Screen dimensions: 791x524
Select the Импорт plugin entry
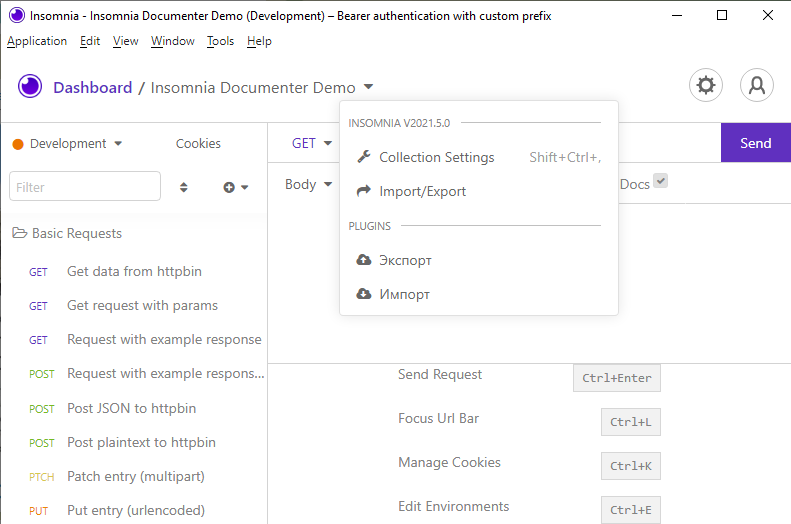[x=479, y=294]
